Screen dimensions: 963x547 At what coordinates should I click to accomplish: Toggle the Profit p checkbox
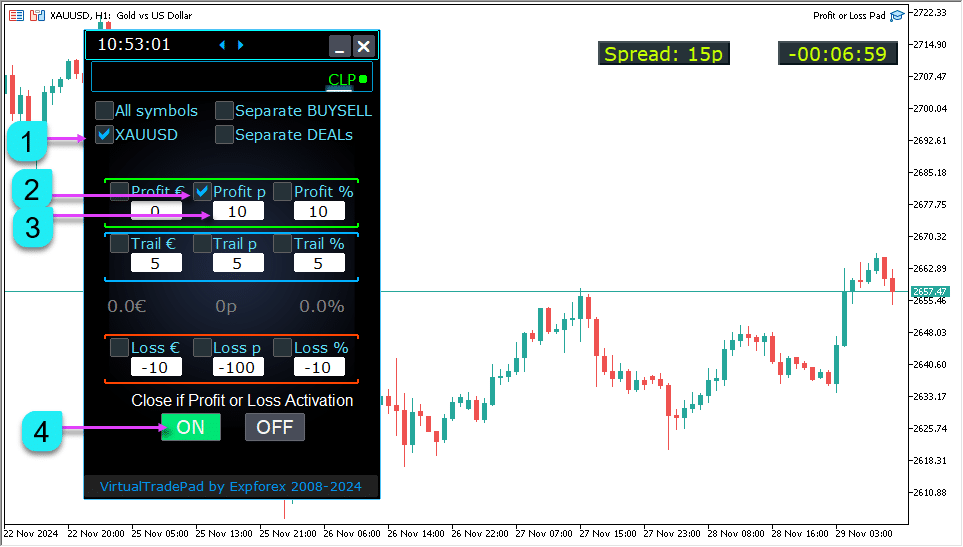pos(202,191)
